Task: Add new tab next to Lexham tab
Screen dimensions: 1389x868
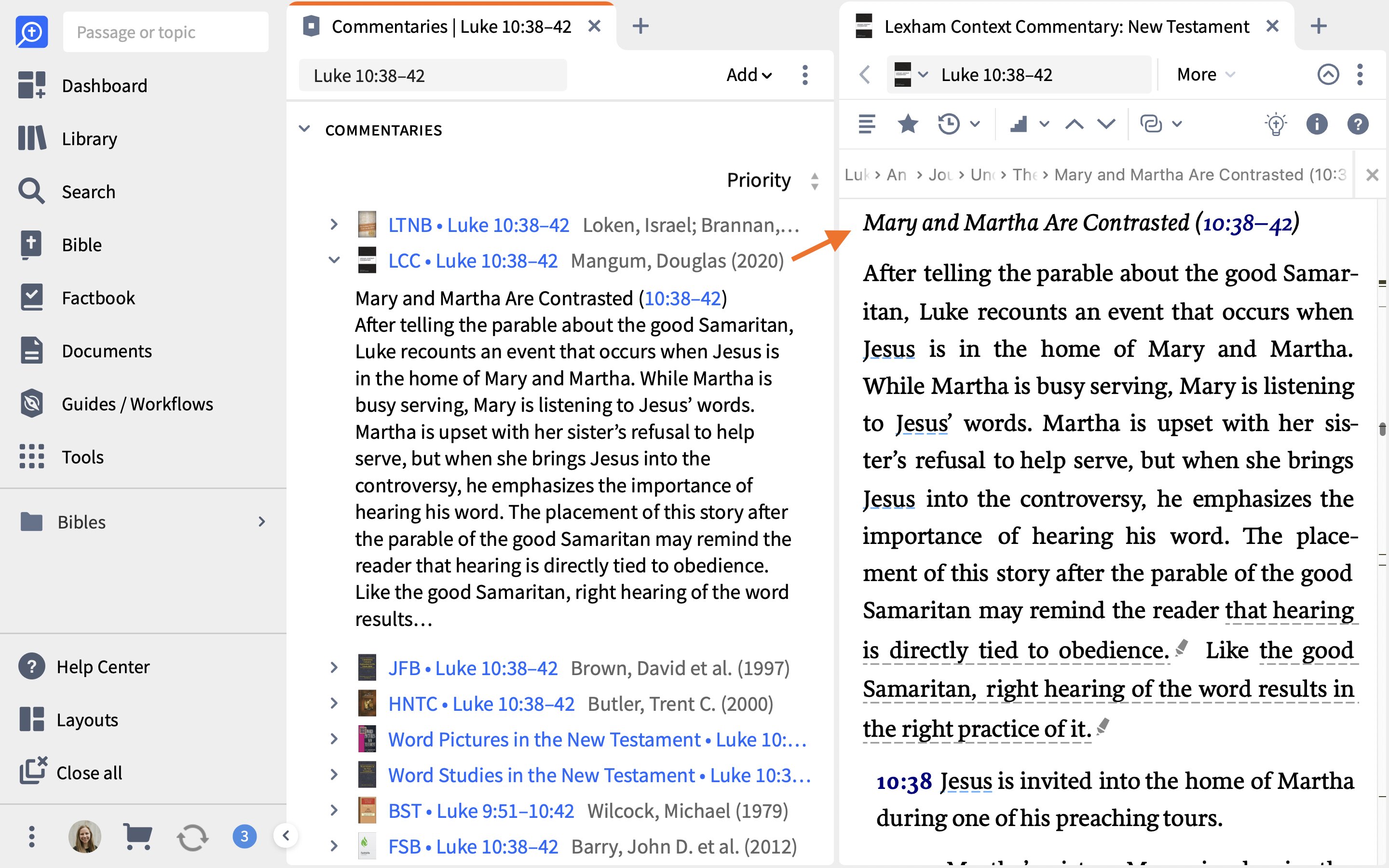Action: (1319, 26)
